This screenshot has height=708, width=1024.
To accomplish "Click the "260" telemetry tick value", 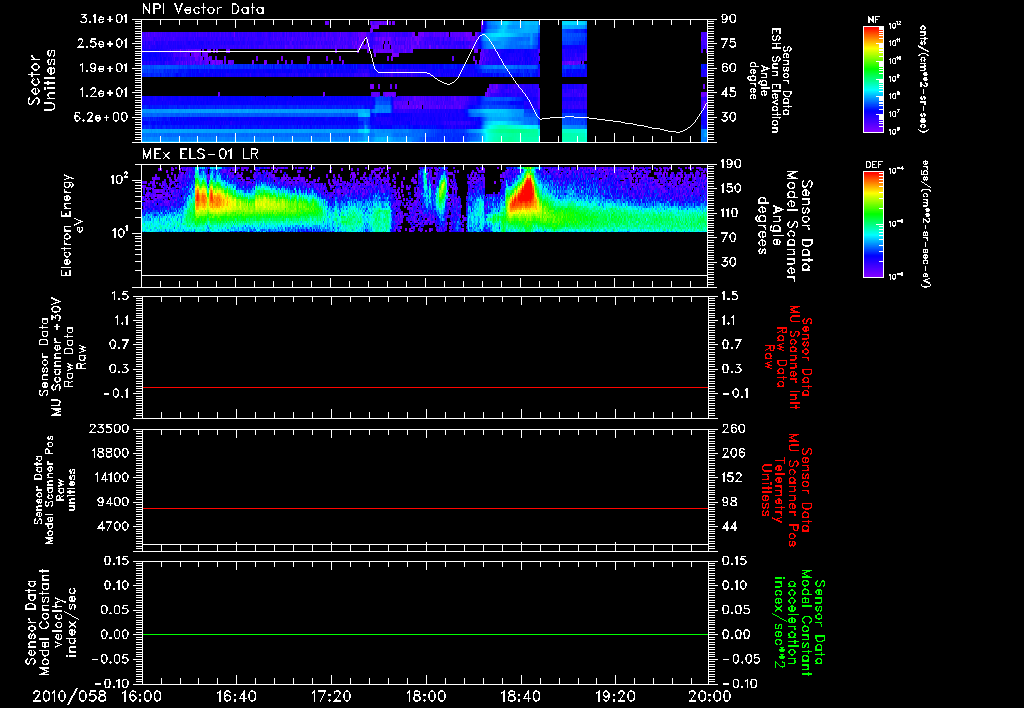I will (x=732, y=428).
